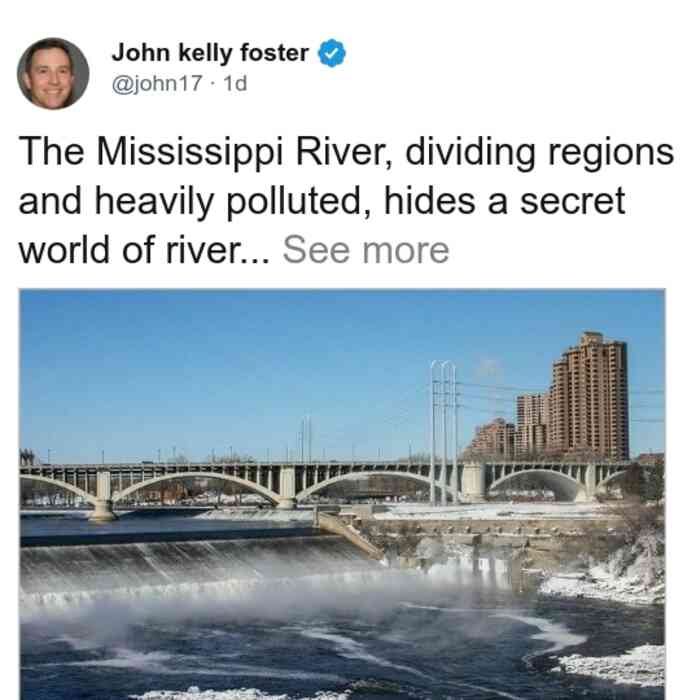Image resolution: width=700 pixels, height=700 pixels.
Task: Select the Mississippi River tweet text
Action: [346, 200]
